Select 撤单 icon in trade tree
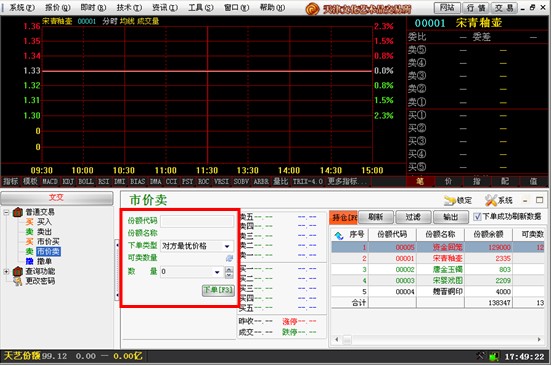Viewport: 552px width, 366px height. point(30,261)
